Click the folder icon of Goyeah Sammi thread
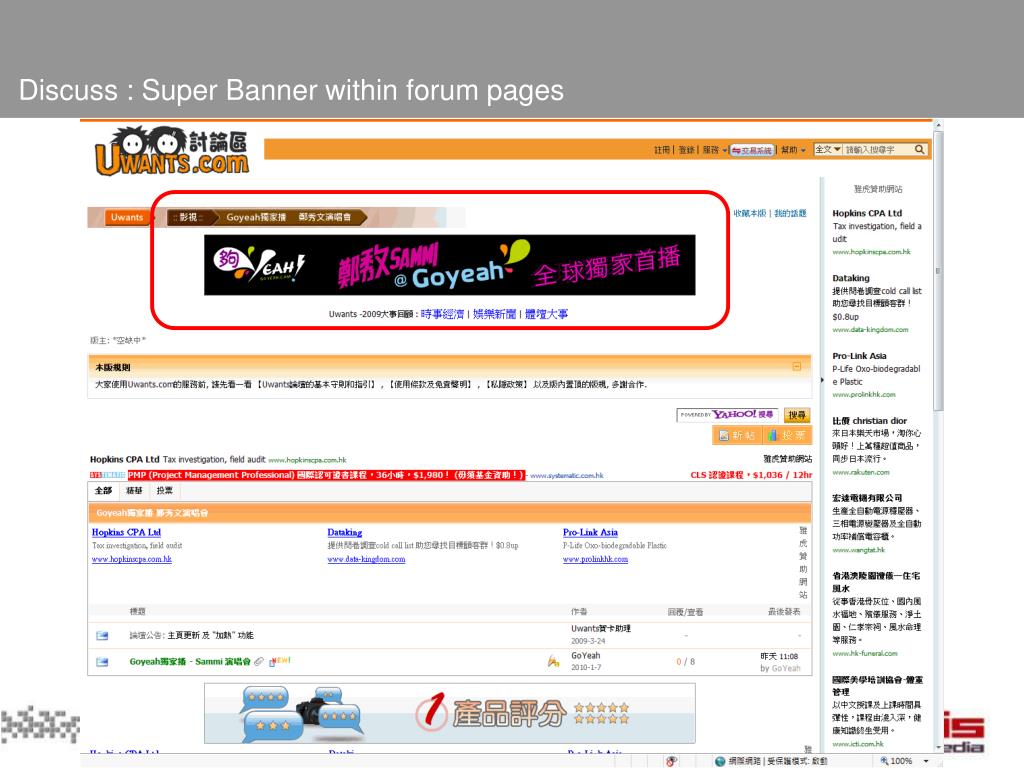 click(102, 662)
